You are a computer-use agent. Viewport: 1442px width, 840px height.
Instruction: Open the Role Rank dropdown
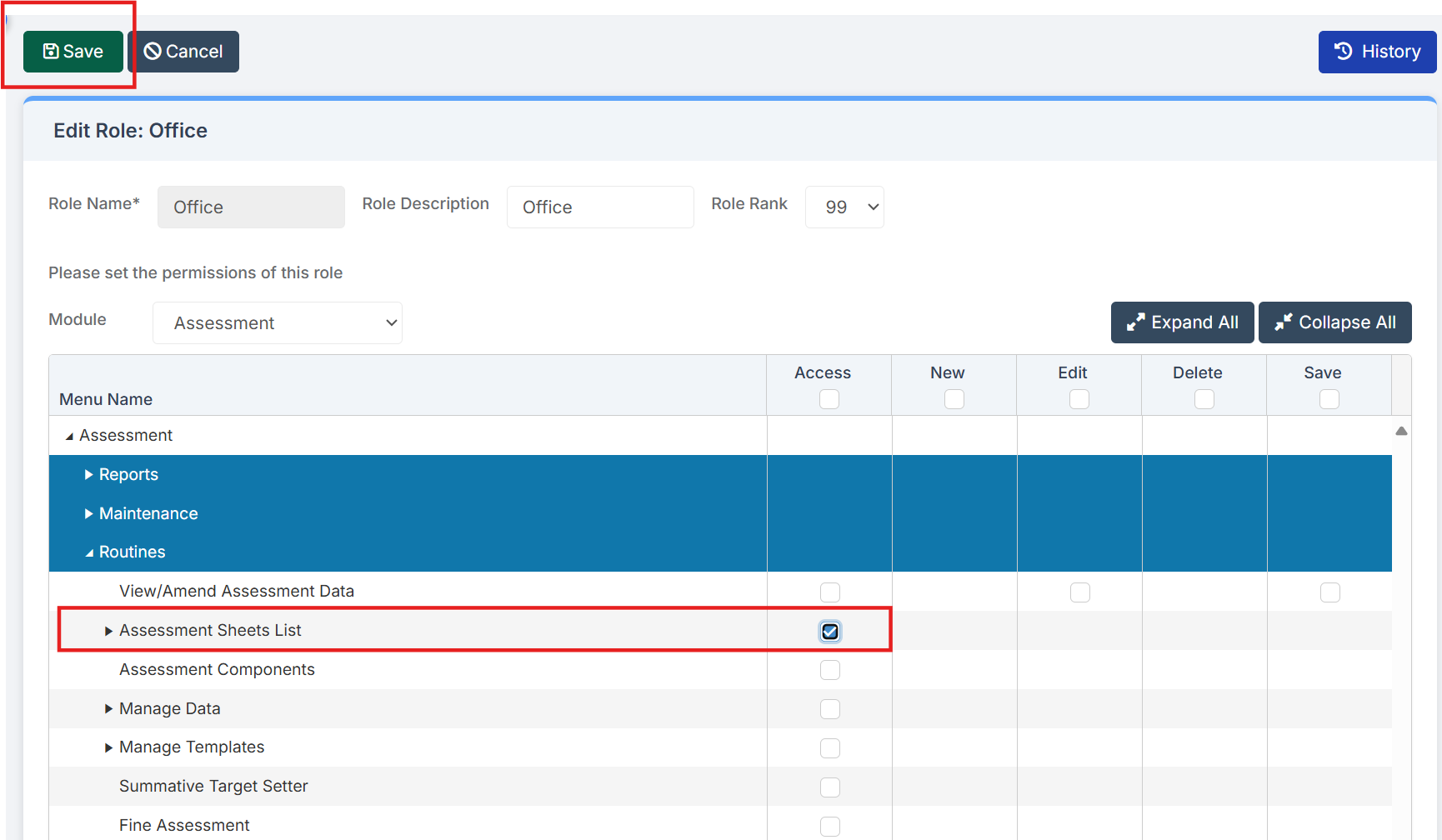click(844, 207)
